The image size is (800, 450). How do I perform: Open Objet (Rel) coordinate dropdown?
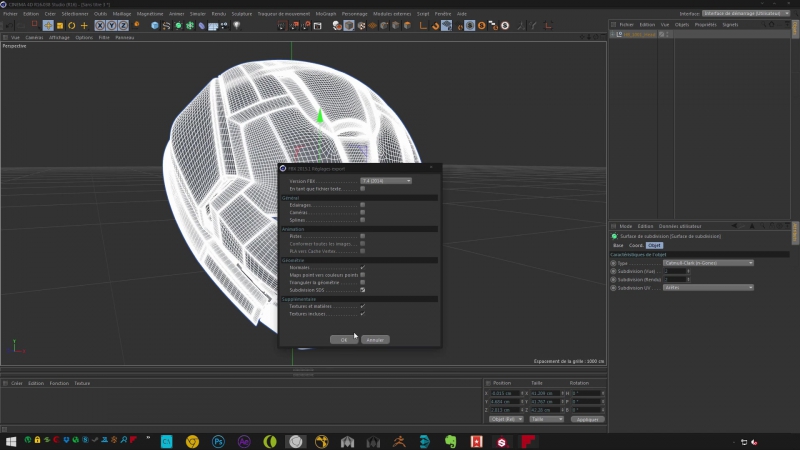[506, 419]
